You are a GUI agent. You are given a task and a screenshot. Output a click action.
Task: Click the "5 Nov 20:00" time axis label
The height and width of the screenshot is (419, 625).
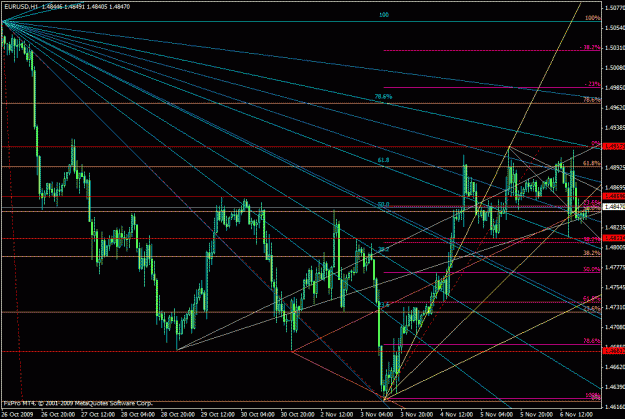click(537, 414)
